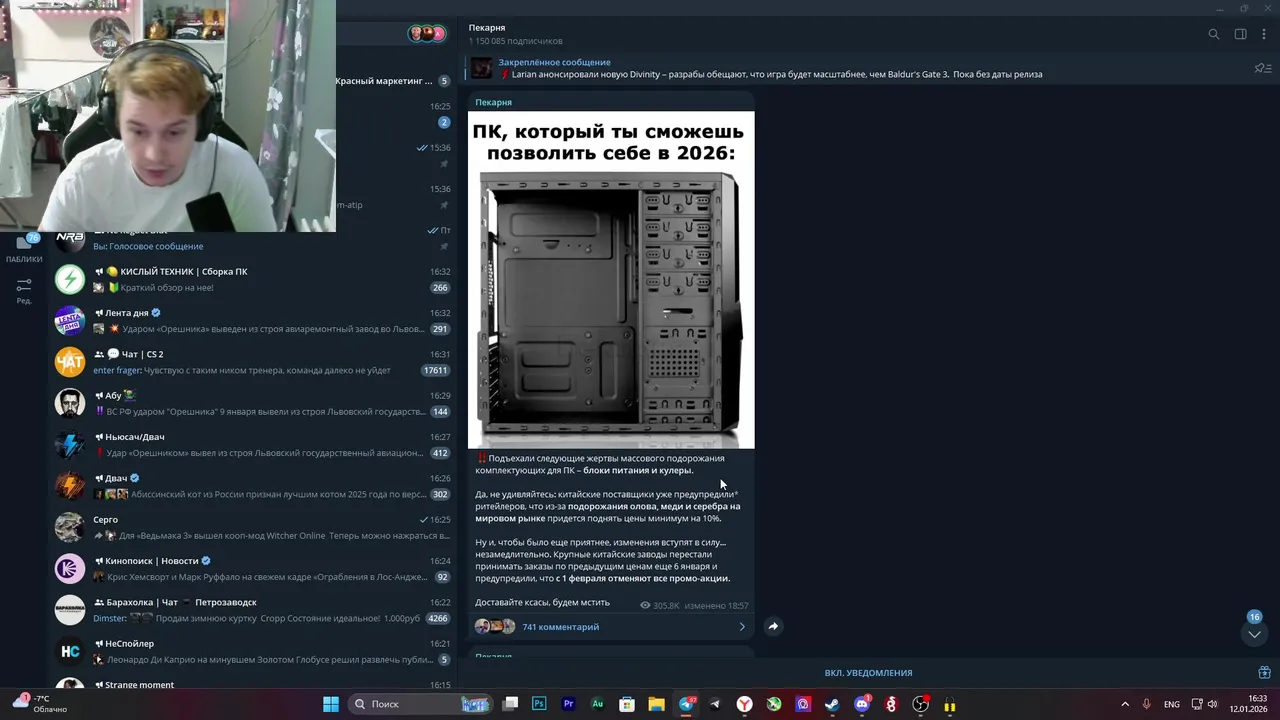Open Microsoft Store from the taskbar
This screenshot has width=1280, height=720.
[x=627, y=704]
